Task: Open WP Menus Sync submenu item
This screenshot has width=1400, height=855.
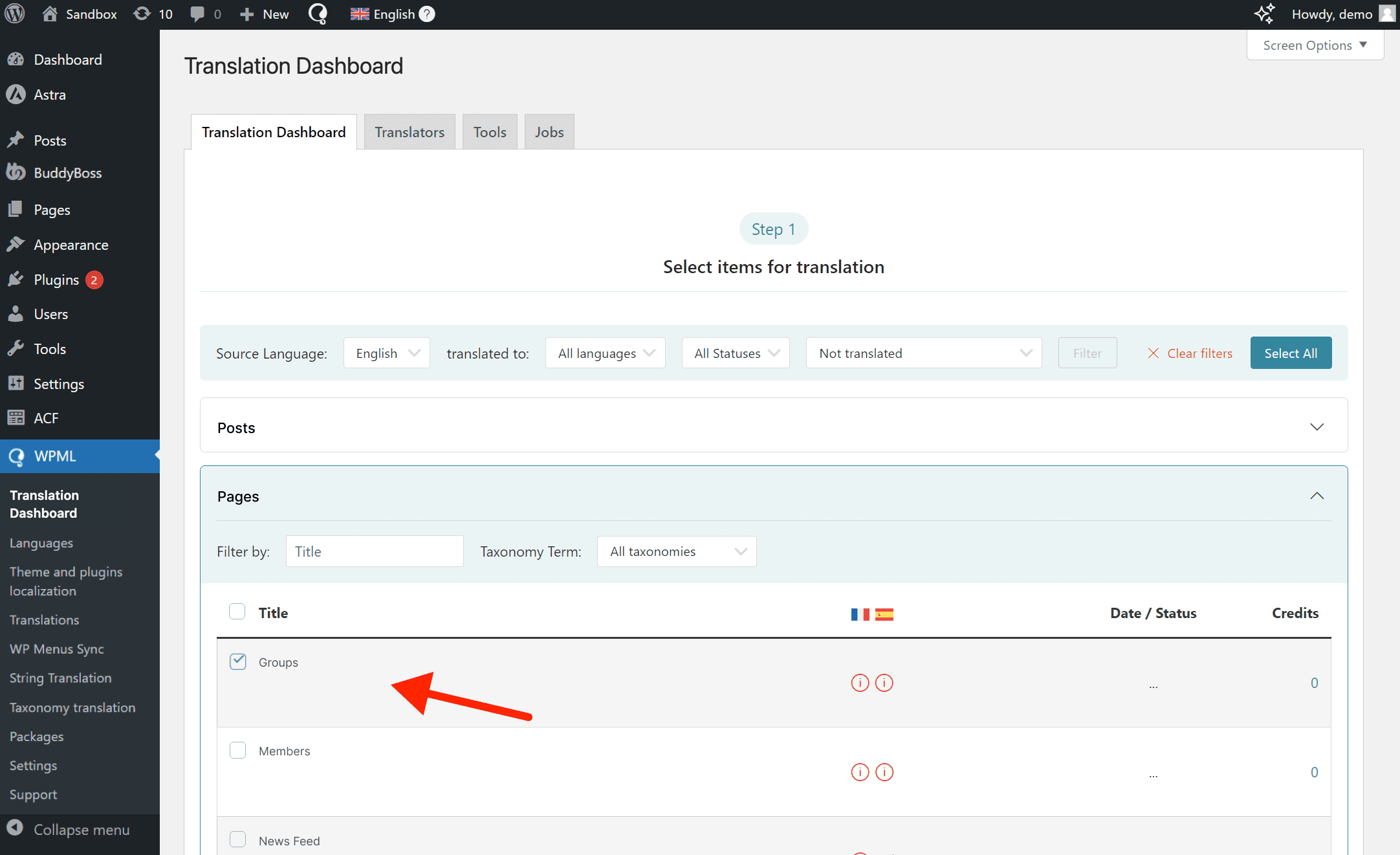Action: click(x=57, y=649)
